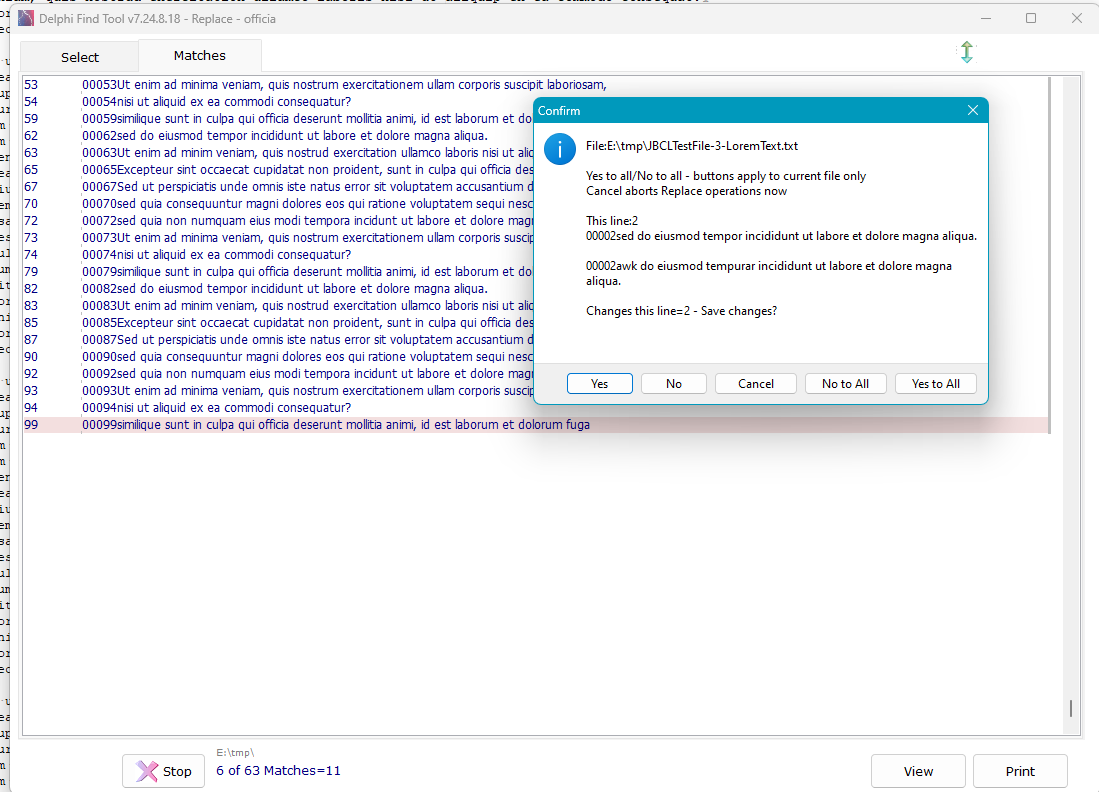The height and width of the screenshot is (792, 1099).
Task: Choose No in the Confirm dialog
Action: coord(674,384)
